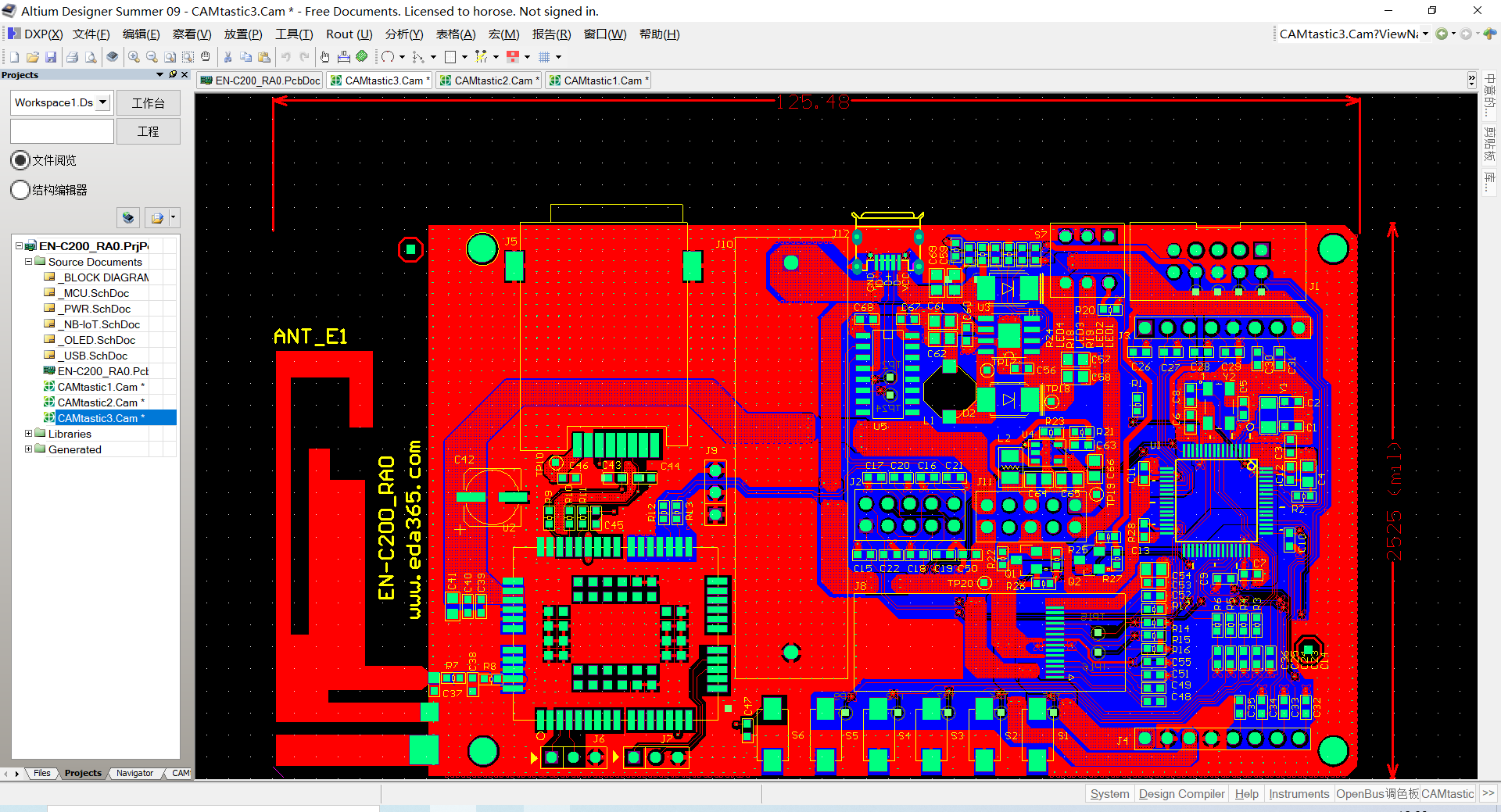Switch to the CAMtastic2.Cam document tab
This screenshot has width=1501, height=812.
[x=489, y=80]
